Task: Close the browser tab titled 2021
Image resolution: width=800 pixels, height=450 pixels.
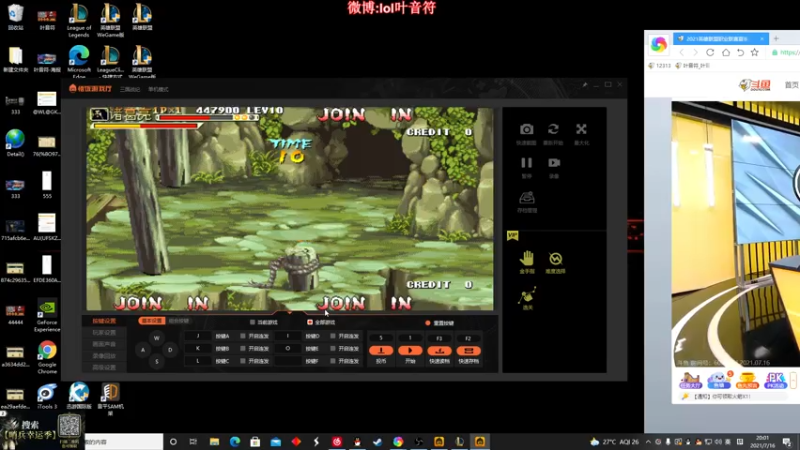Action: [x=762, y=39]
